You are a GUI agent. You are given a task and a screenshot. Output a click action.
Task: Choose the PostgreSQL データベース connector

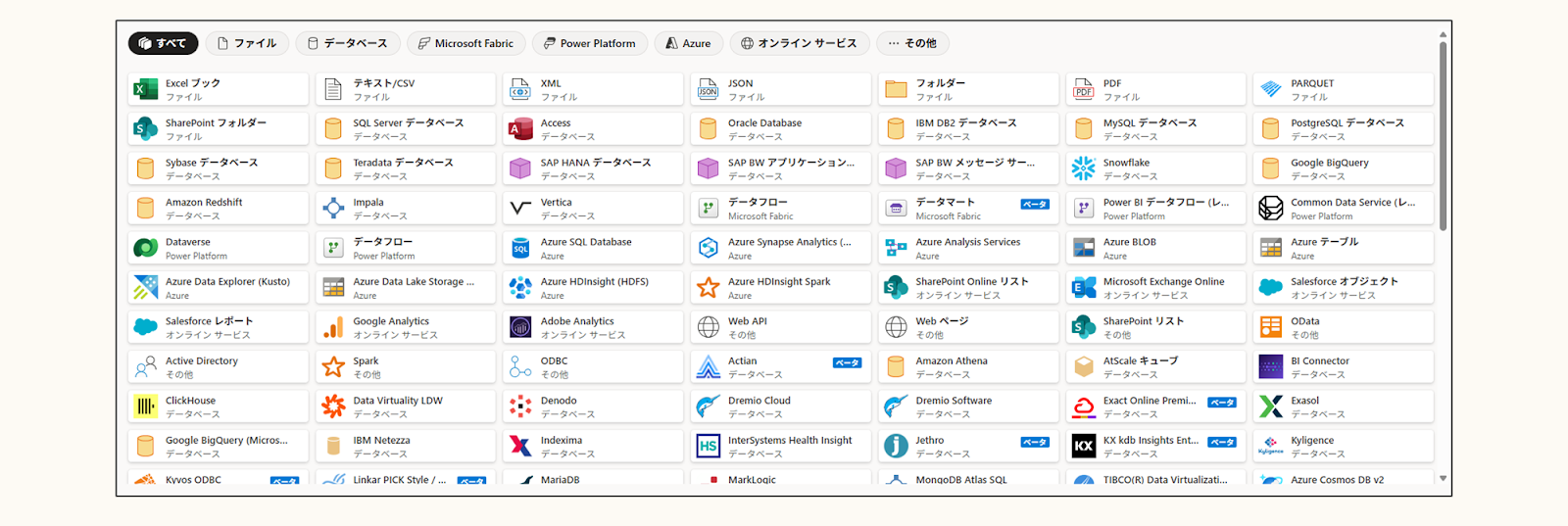(1344, 129)
